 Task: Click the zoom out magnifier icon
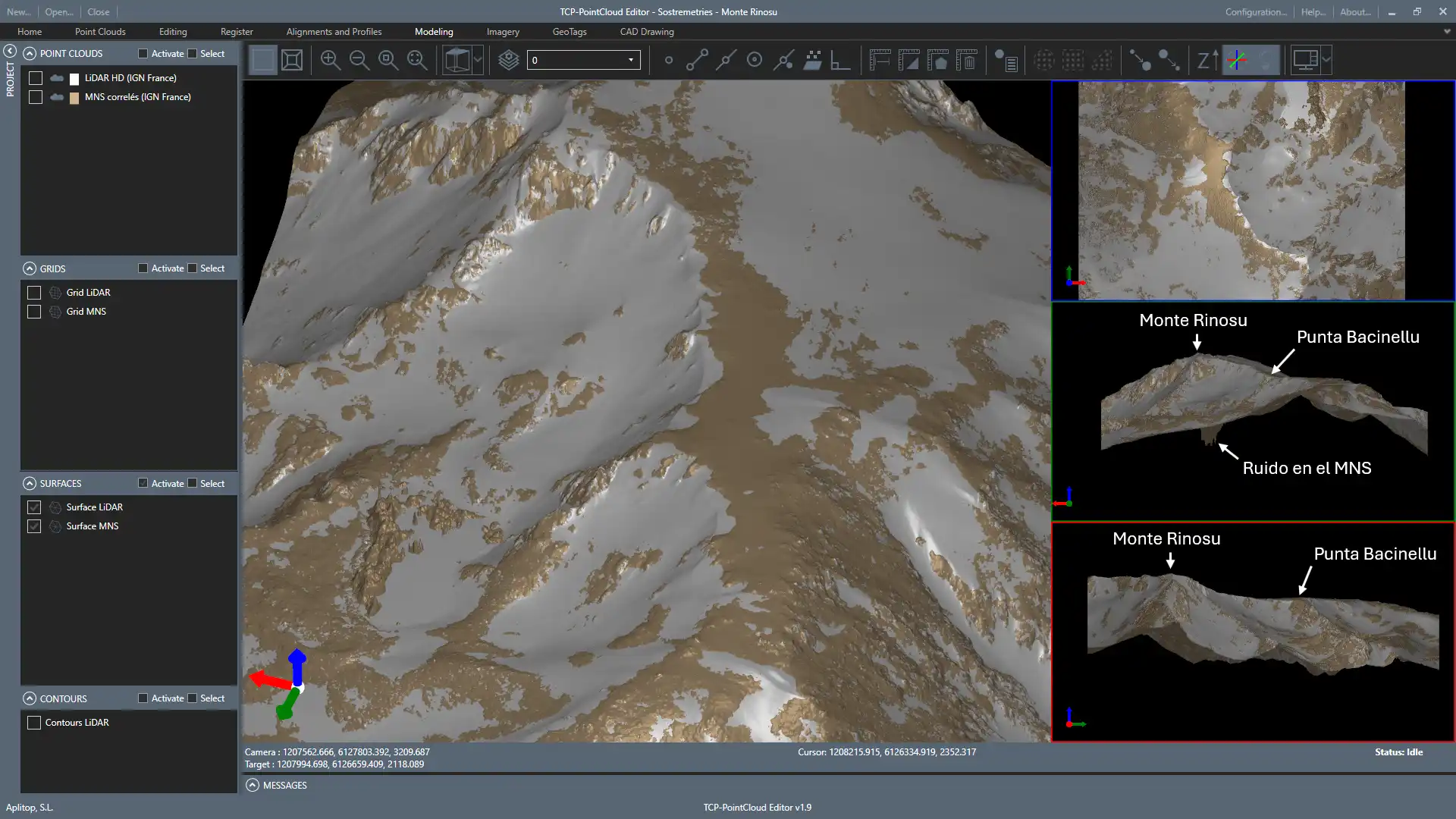[359, 60]
